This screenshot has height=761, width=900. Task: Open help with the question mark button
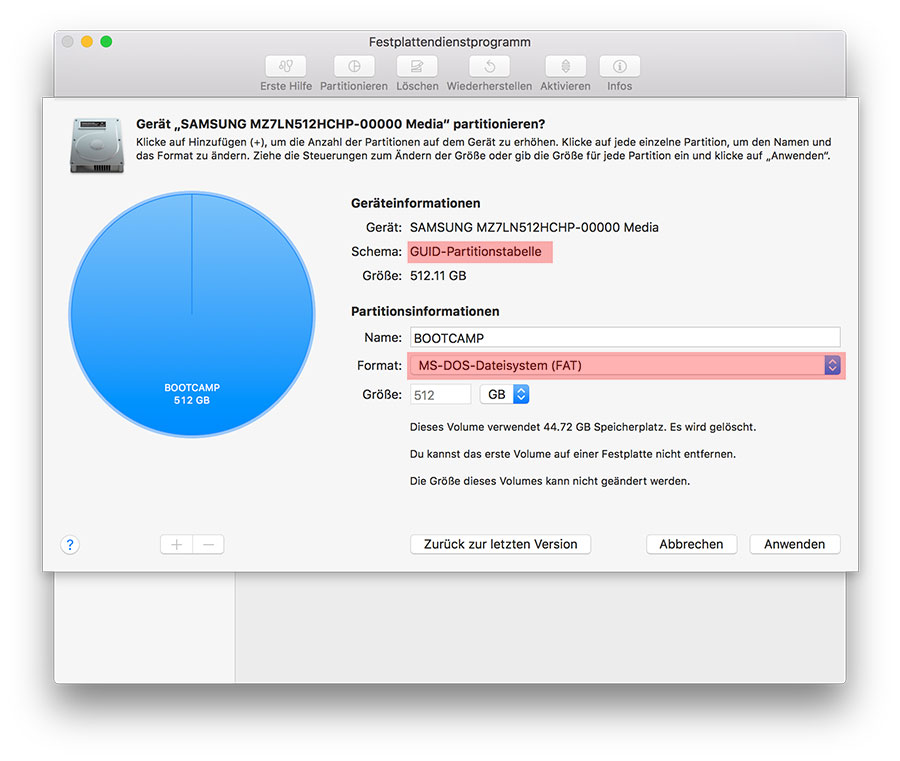(69, 545)
